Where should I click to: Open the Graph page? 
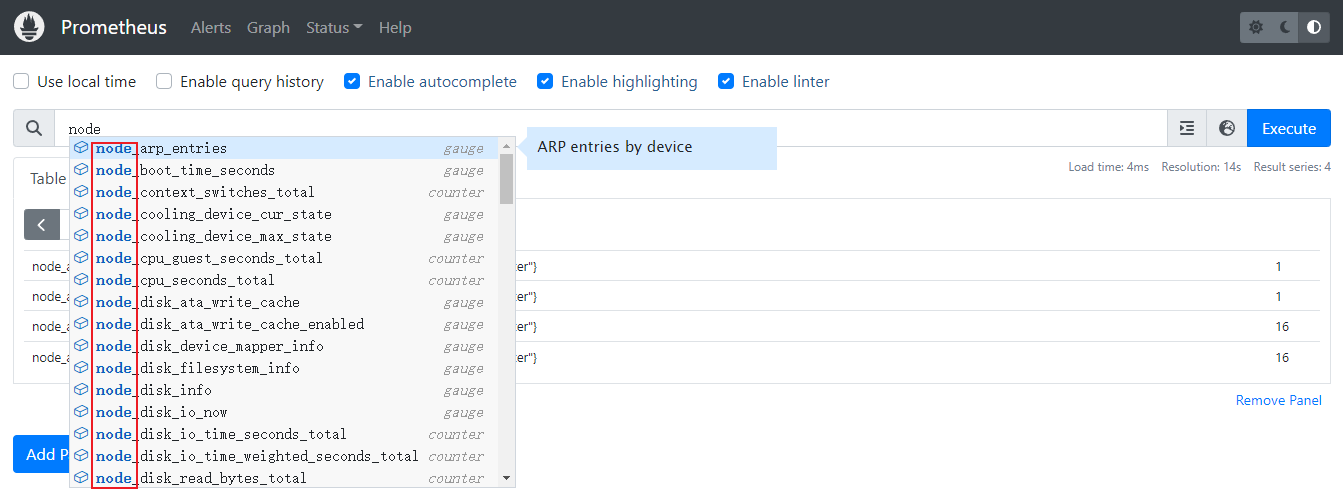pos(268,27)
